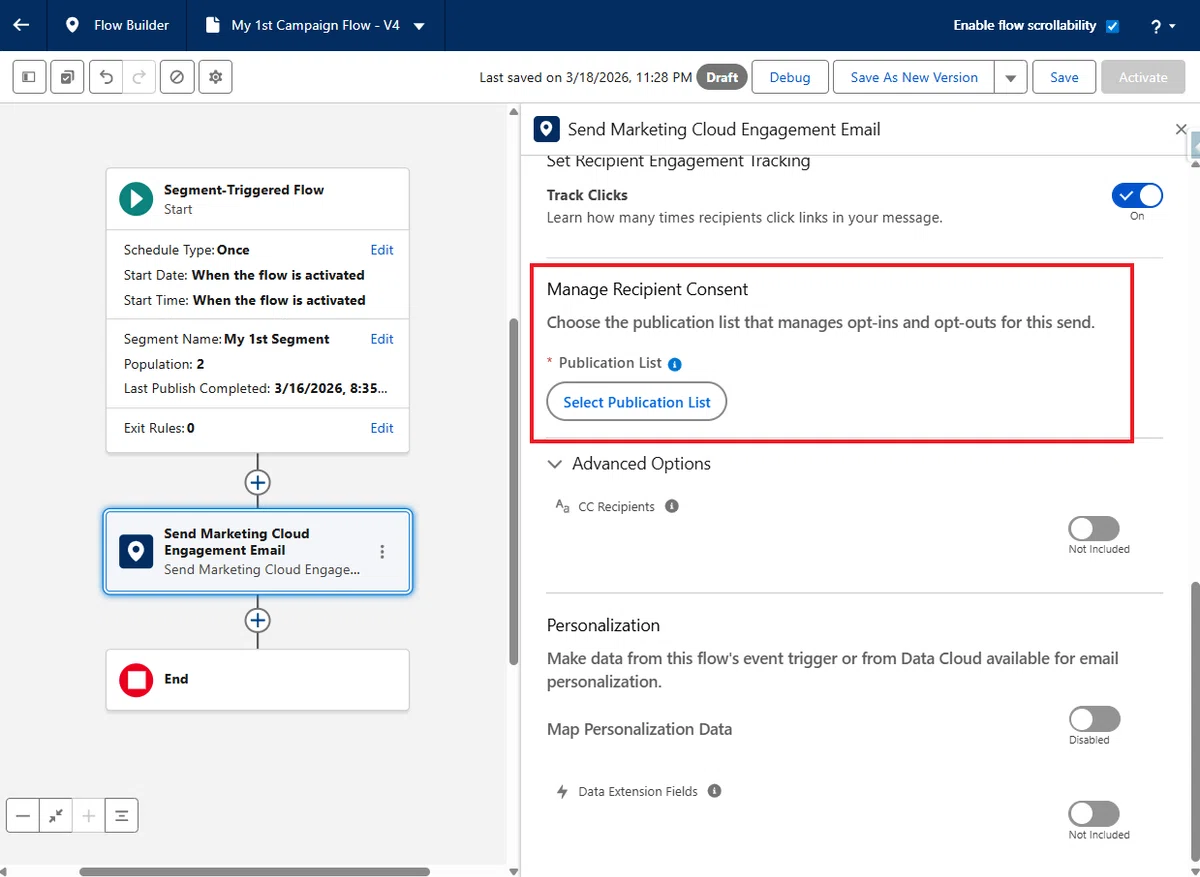This screenshot has width=1200, height=877.
Task: Click the panel header location pin icon
Action: tap(547, 129)
